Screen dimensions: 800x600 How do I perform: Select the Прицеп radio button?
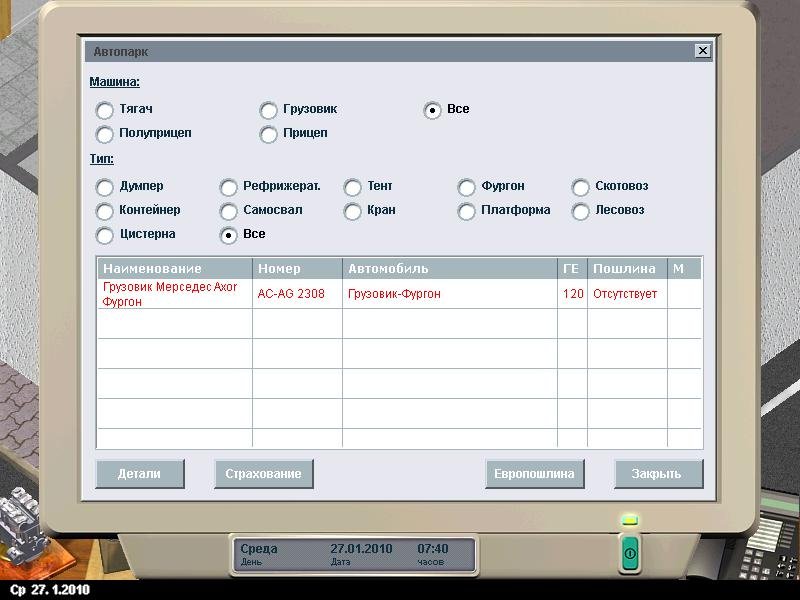[269, 134]
